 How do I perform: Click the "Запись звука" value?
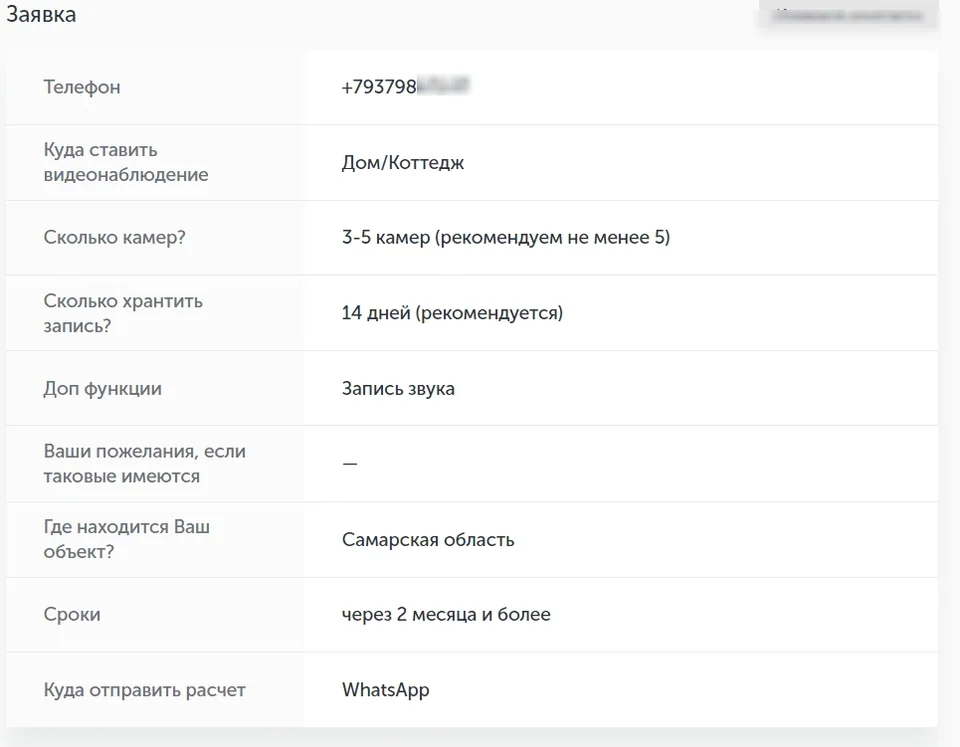[x=398, y=388]
